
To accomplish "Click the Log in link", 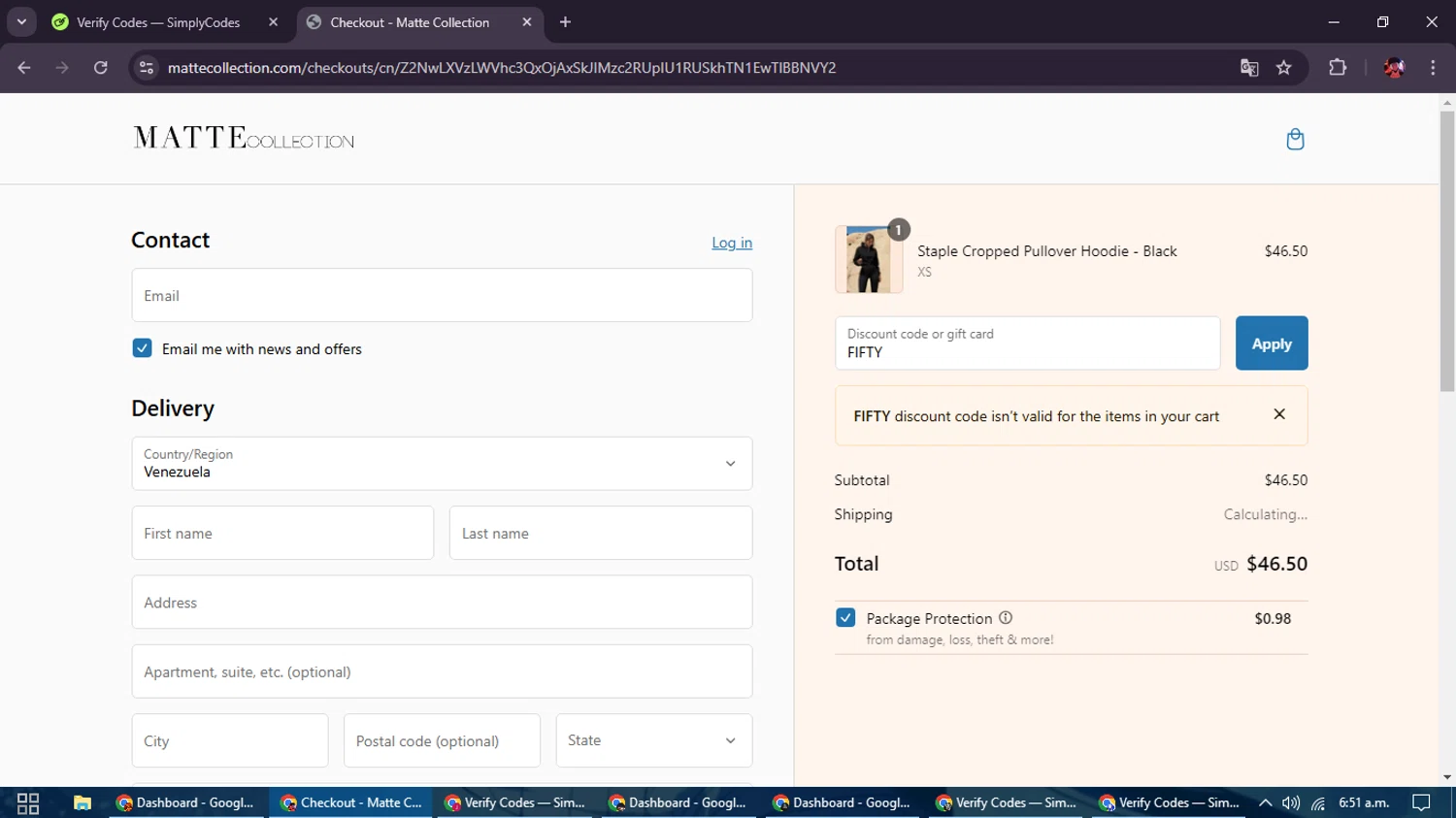I will tap(732, 243).
